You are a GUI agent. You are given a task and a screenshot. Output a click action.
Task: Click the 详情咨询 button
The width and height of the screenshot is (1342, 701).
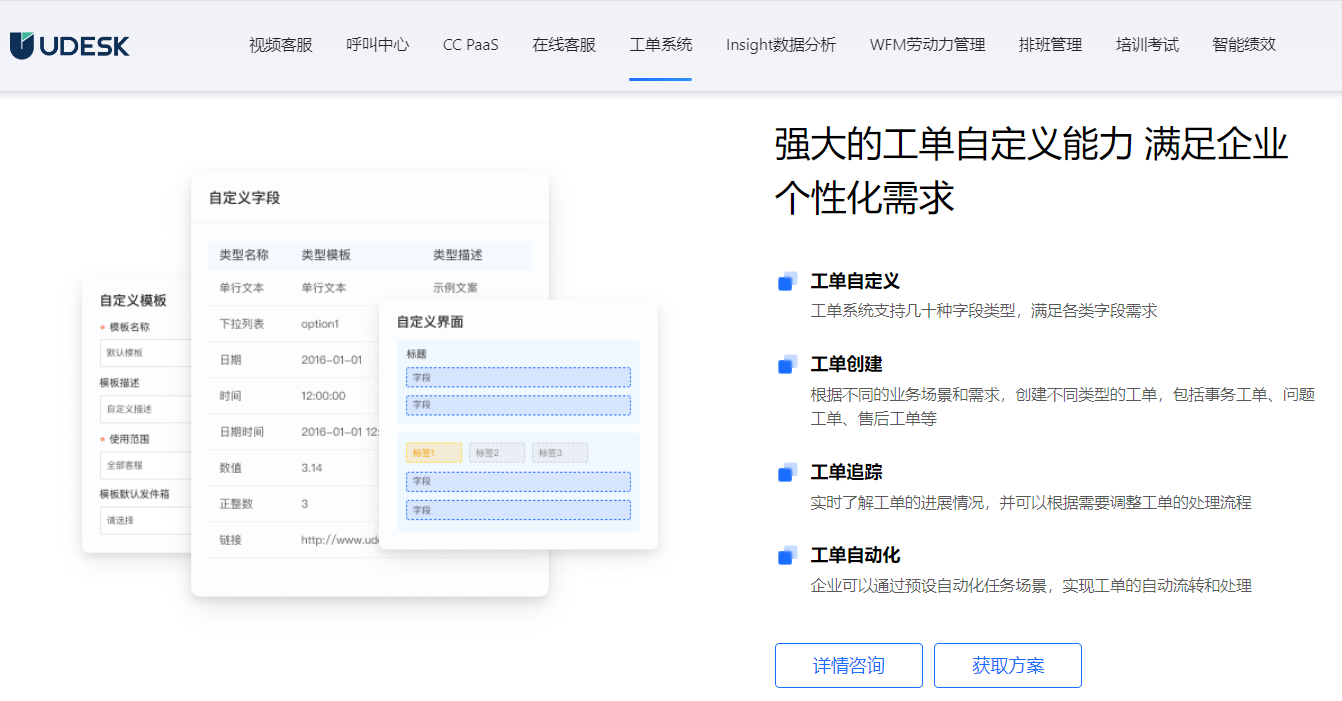click(848, 666)
